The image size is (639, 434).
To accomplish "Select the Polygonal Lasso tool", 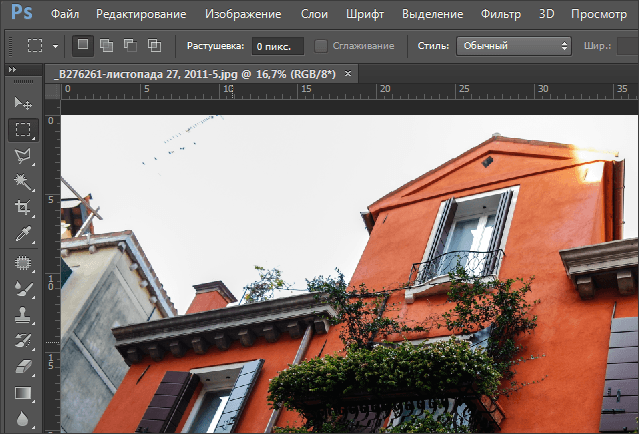I will [22, 155].
